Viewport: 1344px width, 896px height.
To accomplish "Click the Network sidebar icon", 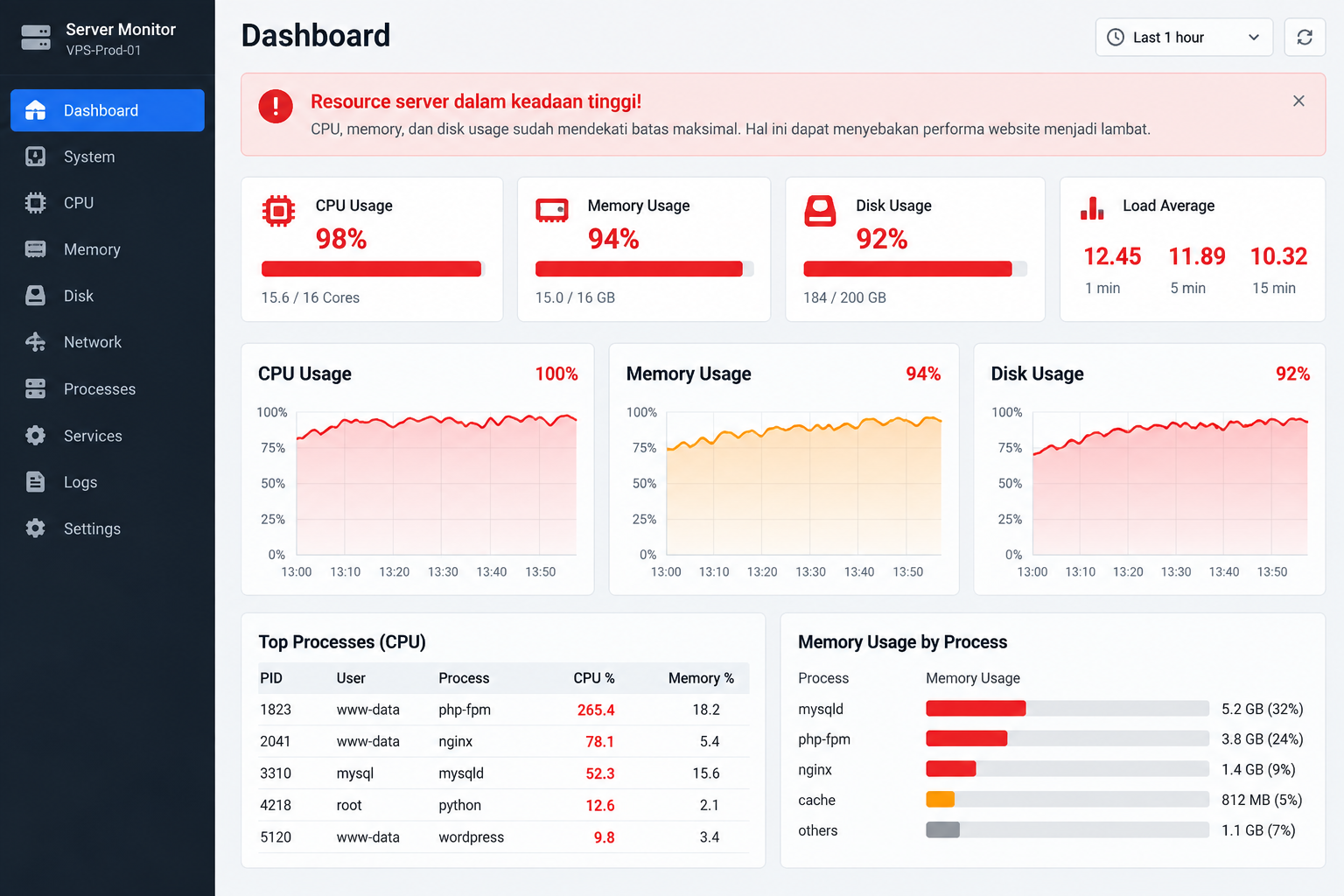I will [35, 342].
